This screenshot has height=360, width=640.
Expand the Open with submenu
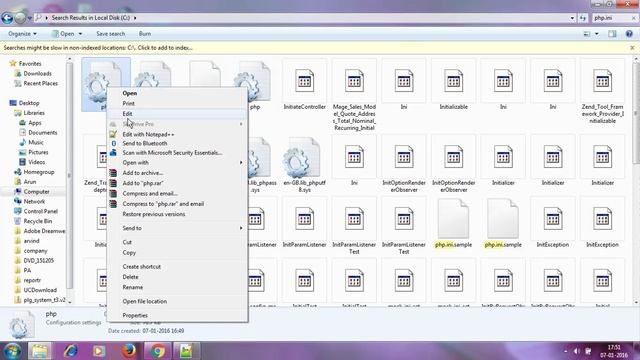tap(177, 162)
